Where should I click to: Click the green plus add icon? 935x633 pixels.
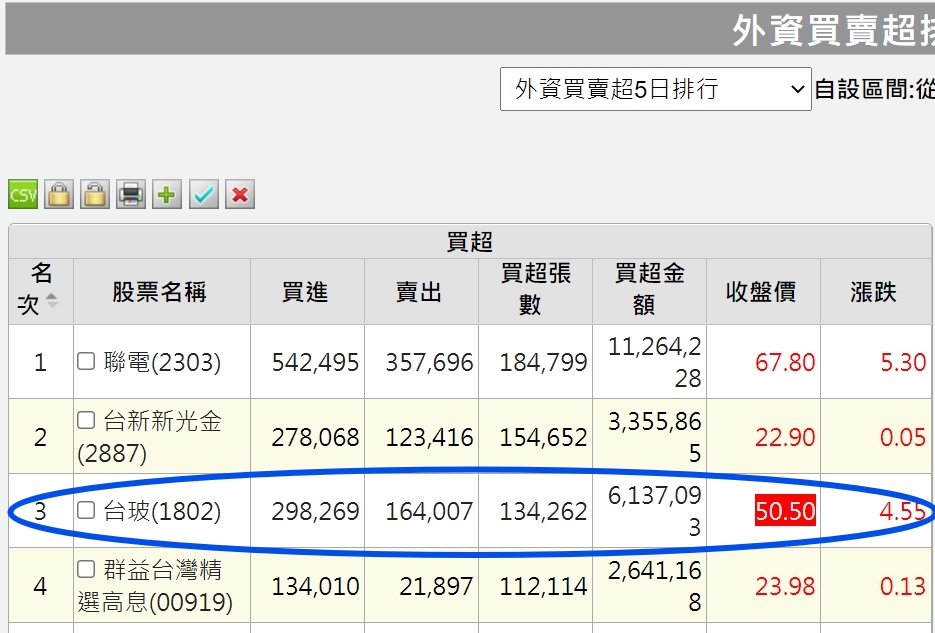coord(167,194)
